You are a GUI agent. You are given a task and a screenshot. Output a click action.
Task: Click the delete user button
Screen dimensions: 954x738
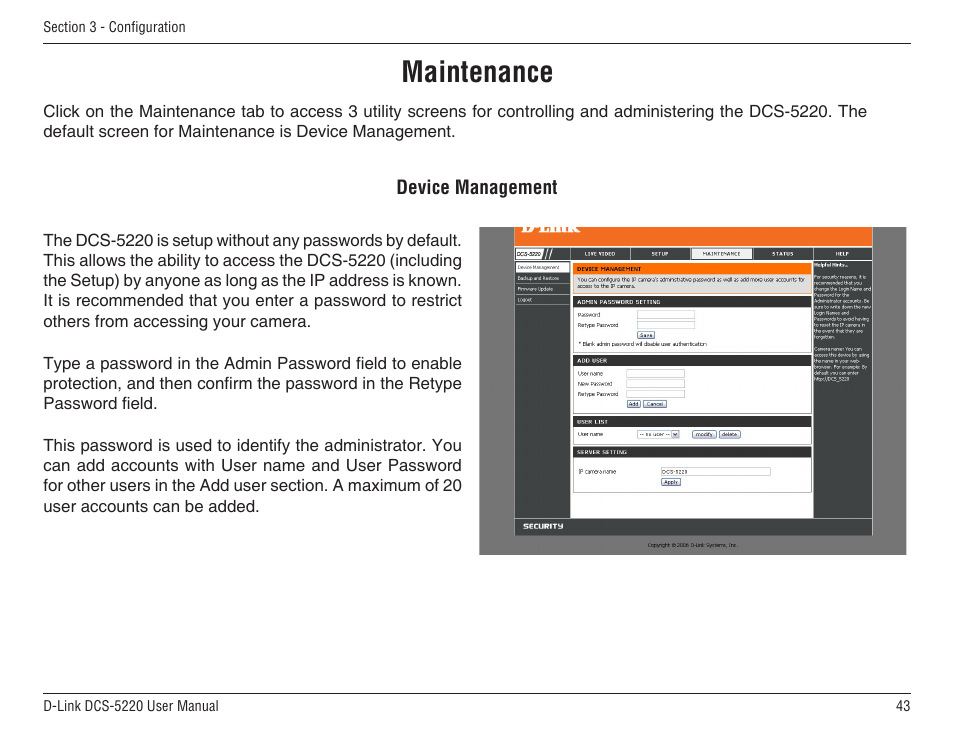[729, 434]
